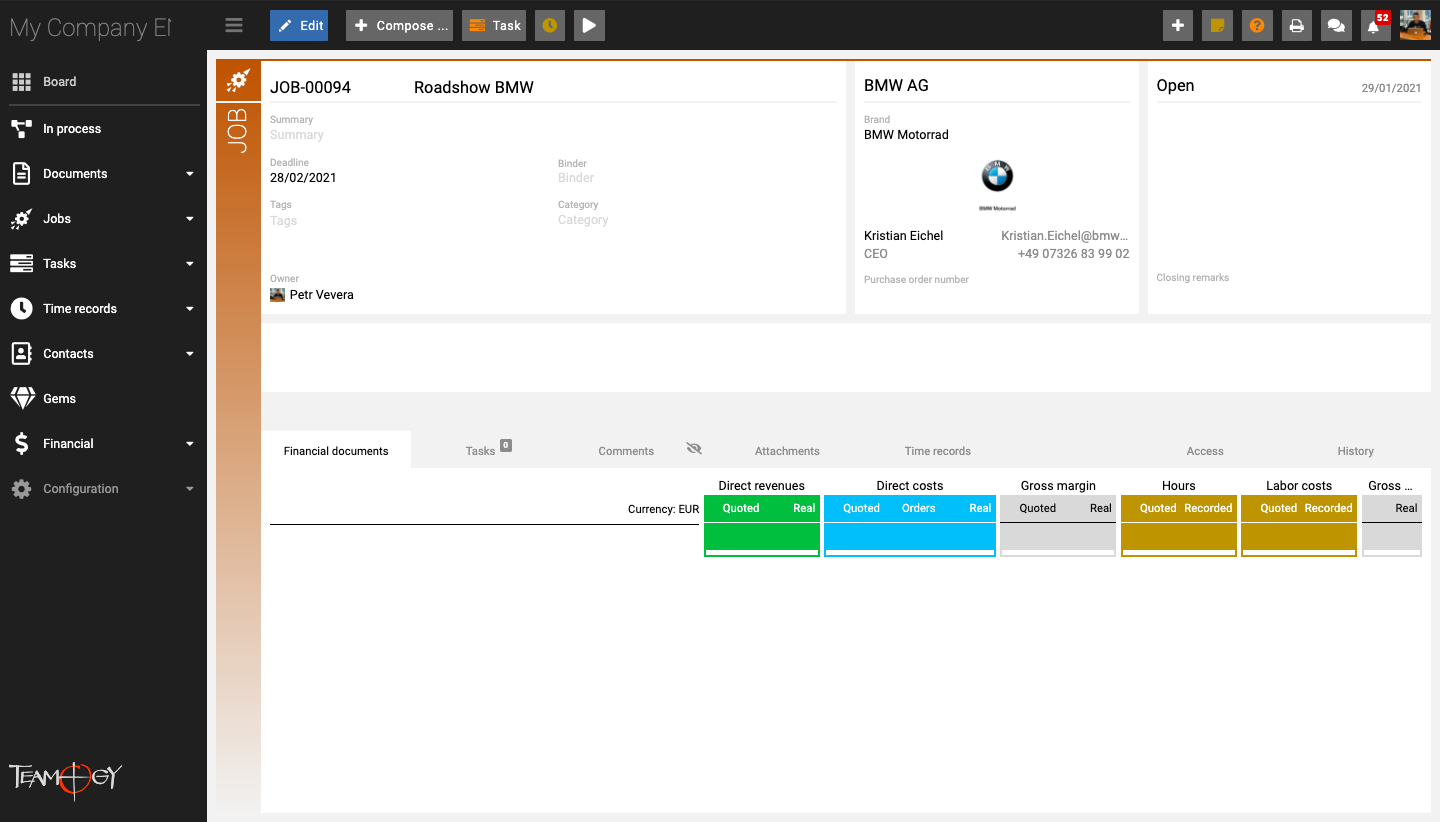Click owner Petr Vevera
Screen dimensions: 1440x822
pyautogui.click(x=312, y=295)
